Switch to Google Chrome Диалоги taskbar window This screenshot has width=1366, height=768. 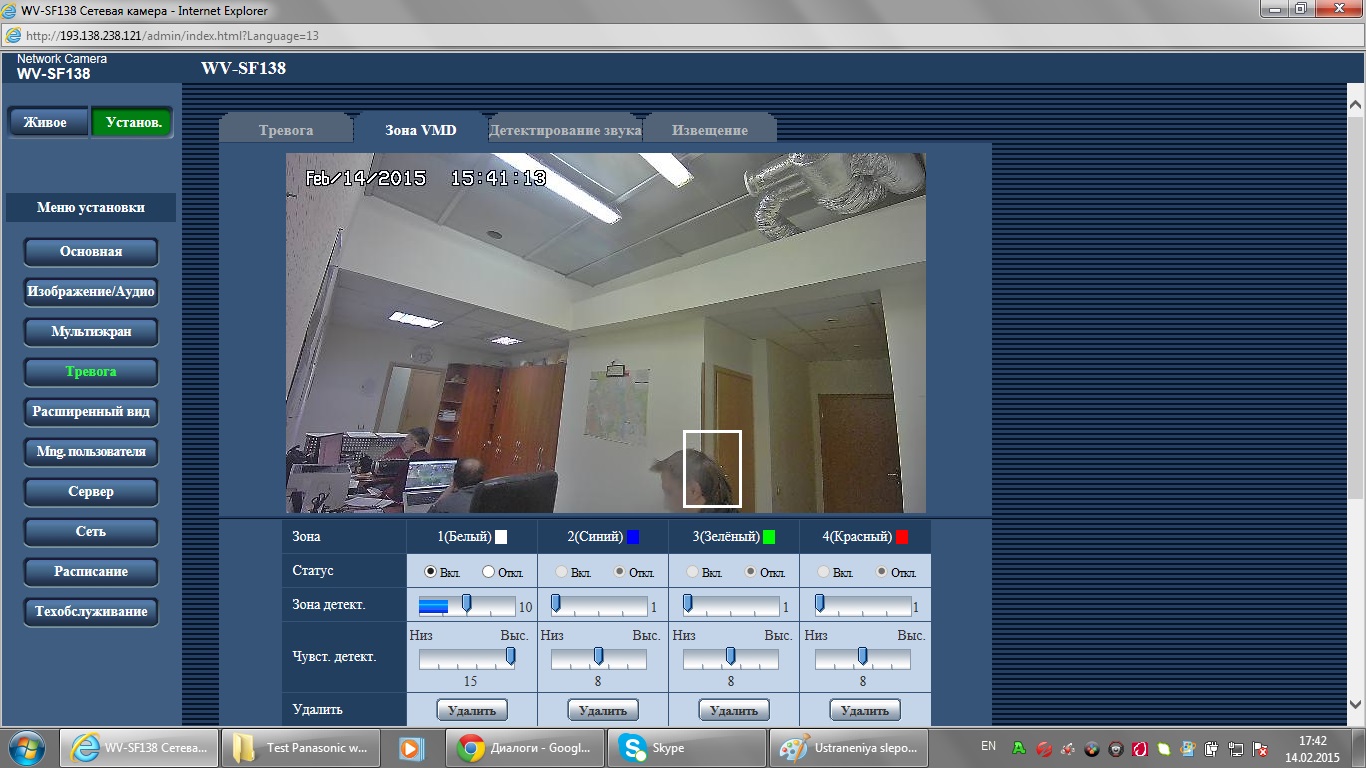[x=524, y=747]
